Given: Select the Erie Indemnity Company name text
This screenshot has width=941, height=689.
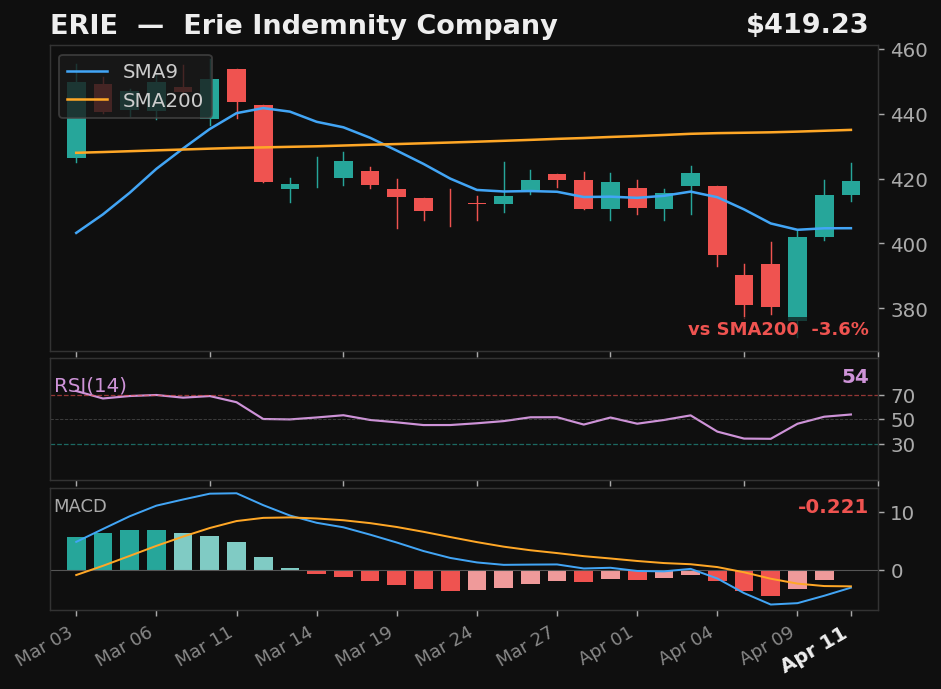Looking at the screenshot, I should (x=370, y=25).
